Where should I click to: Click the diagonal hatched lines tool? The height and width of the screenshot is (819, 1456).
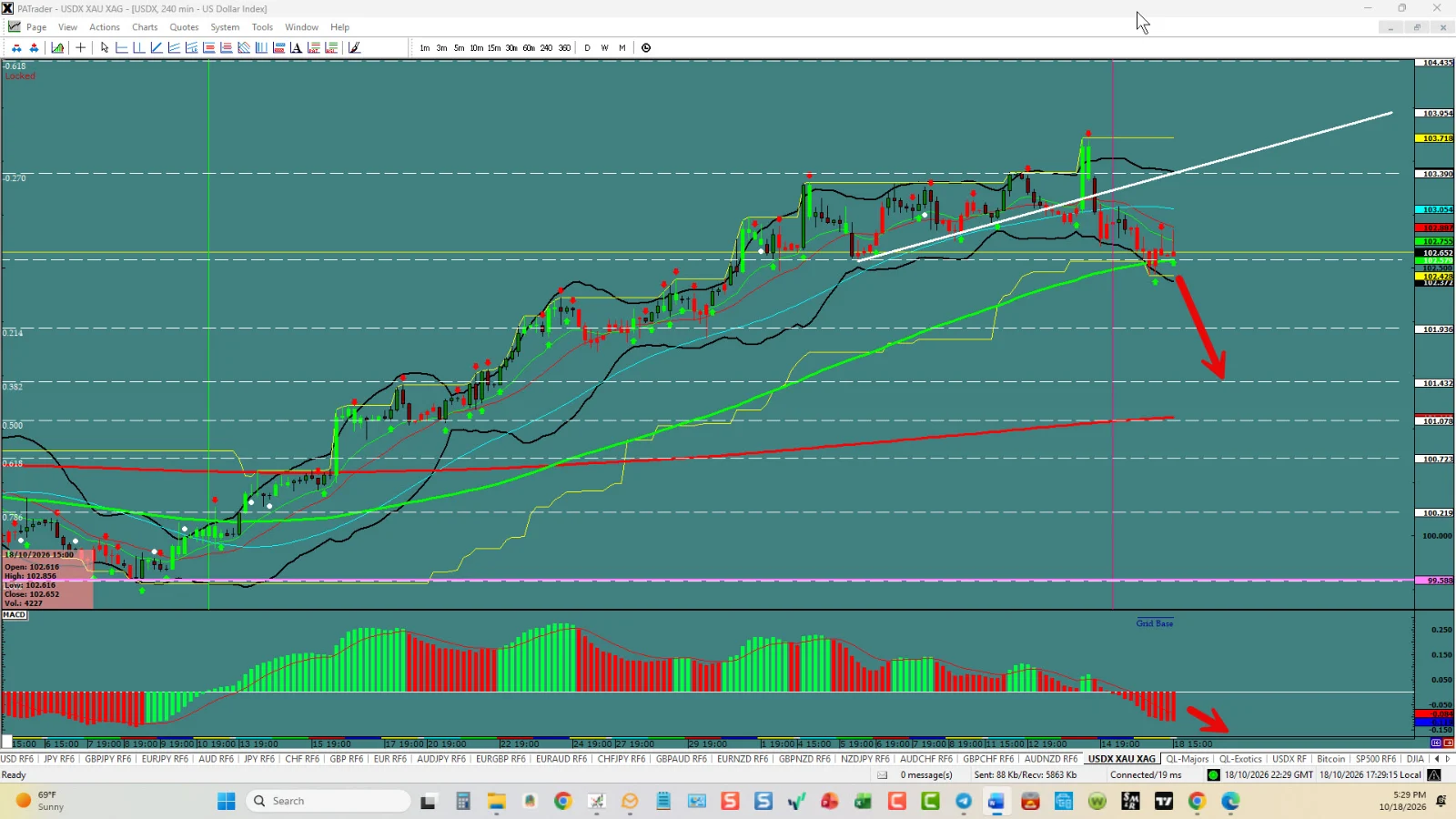[x=244, y=47]
